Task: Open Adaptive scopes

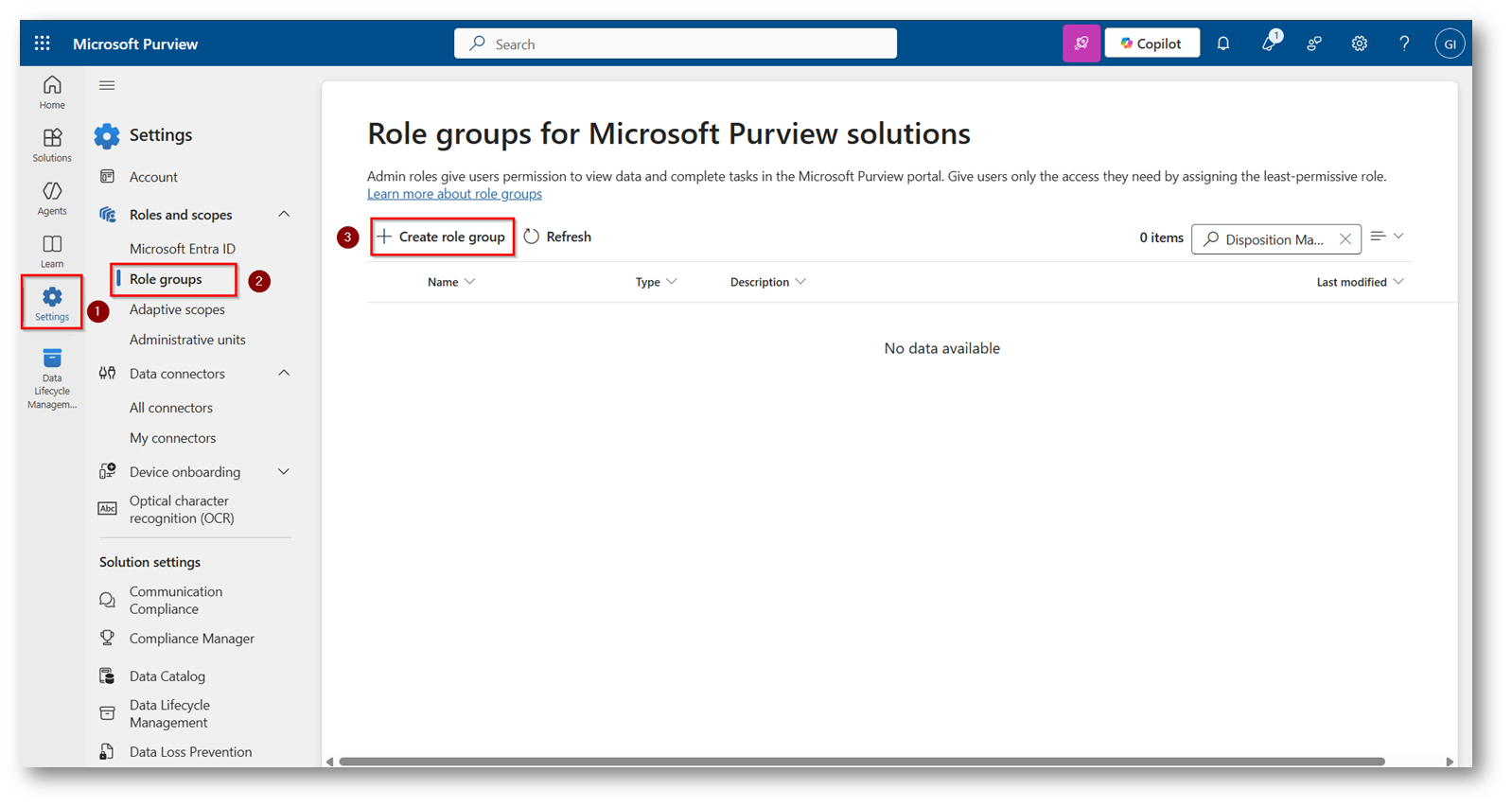Action: coord(177,309)
